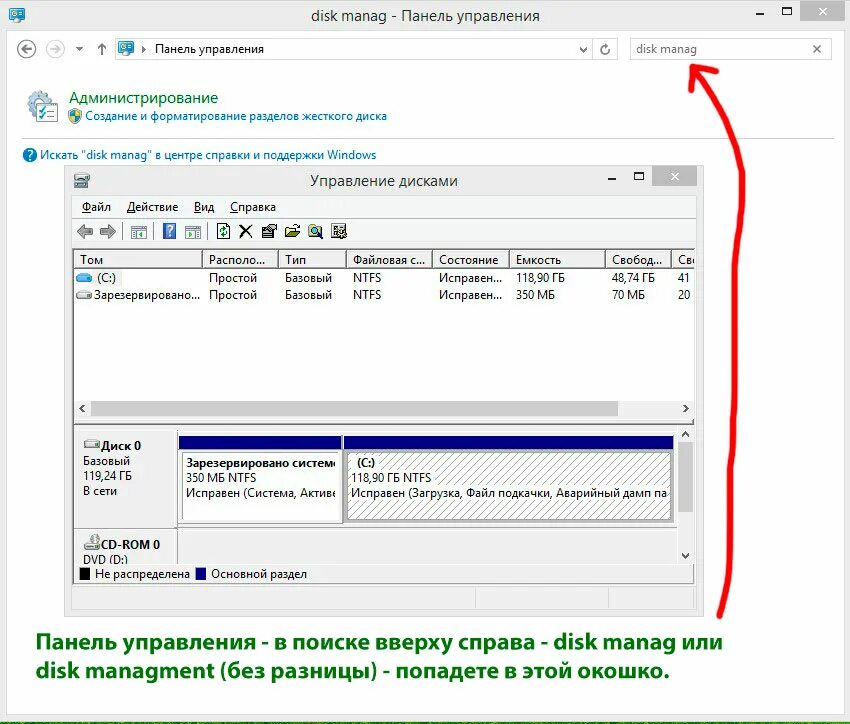Click the Delete X toolbar icon
The width and height of the screenshot is (850, 724).
point(246,231)
